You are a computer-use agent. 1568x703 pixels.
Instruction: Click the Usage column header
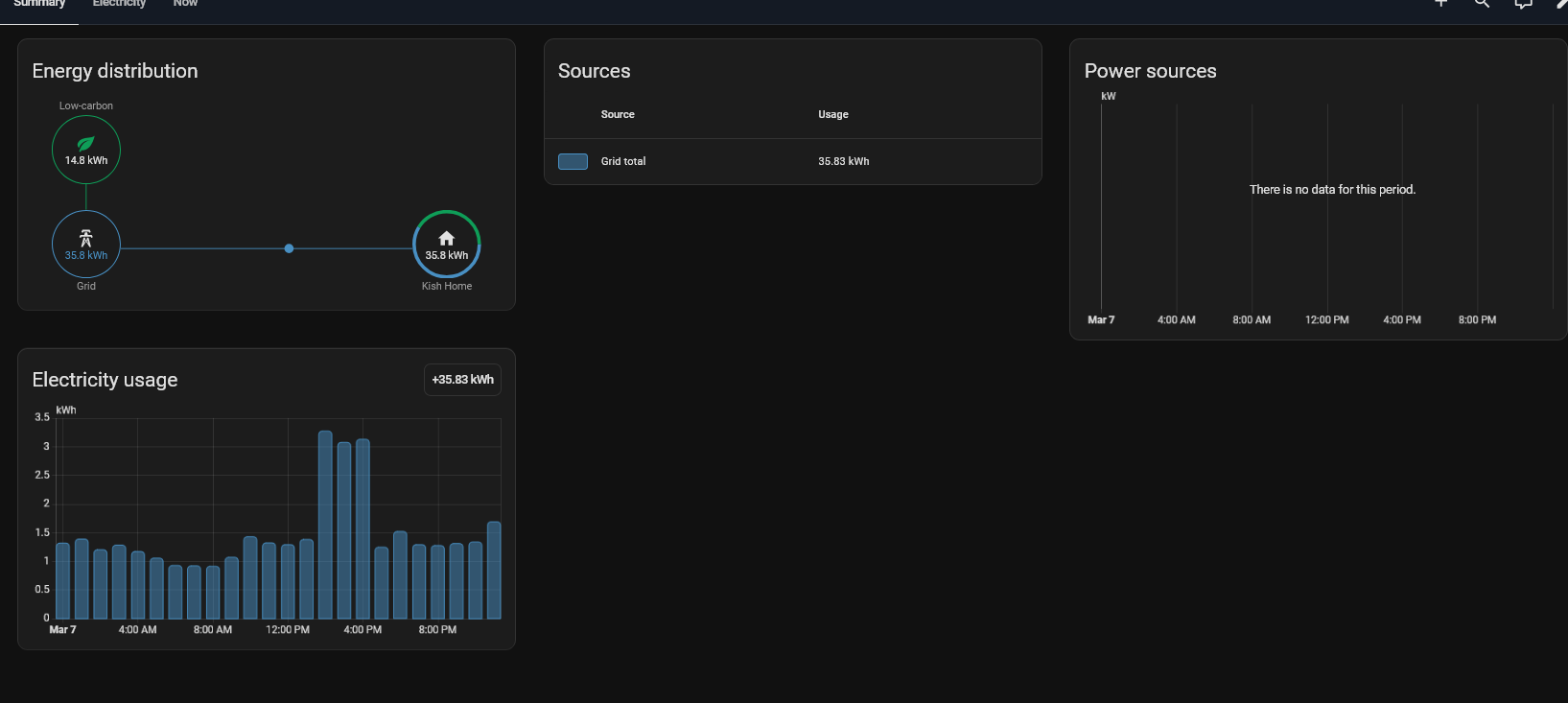click(832, 114)
